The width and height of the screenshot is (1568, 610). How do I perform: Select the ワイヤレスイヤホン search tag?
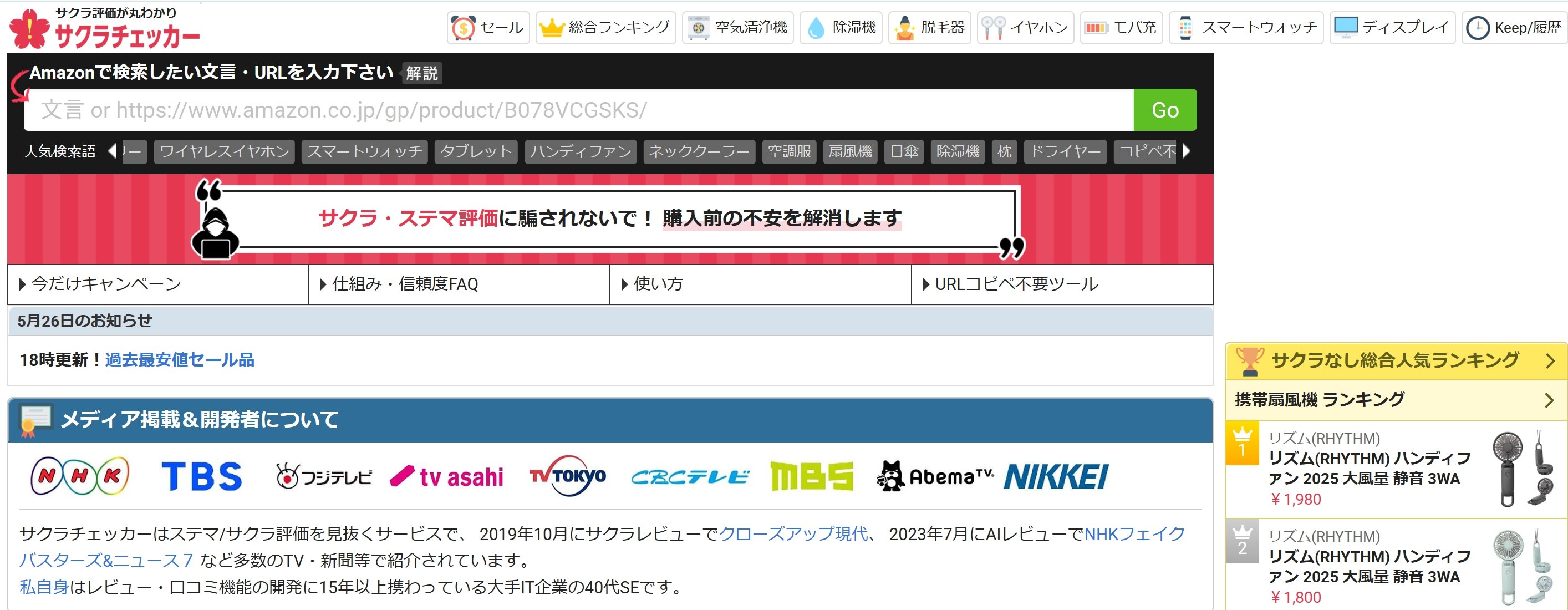click(x=225, y=151)
